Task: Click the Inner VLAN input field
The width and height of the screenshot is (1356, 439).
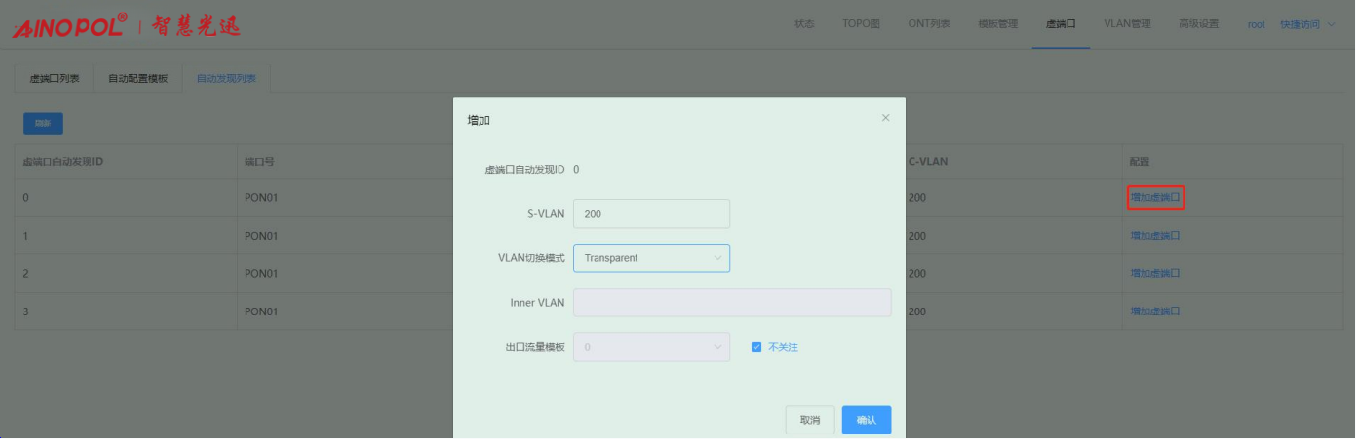Action: tap(732, 302)
